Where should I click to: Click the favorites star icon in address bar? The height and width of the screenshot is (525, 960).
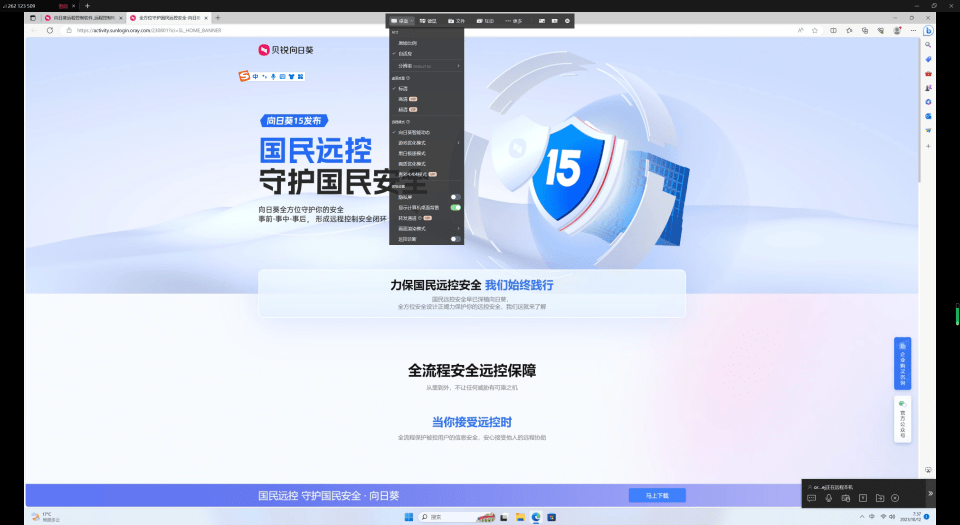(815, 30)
